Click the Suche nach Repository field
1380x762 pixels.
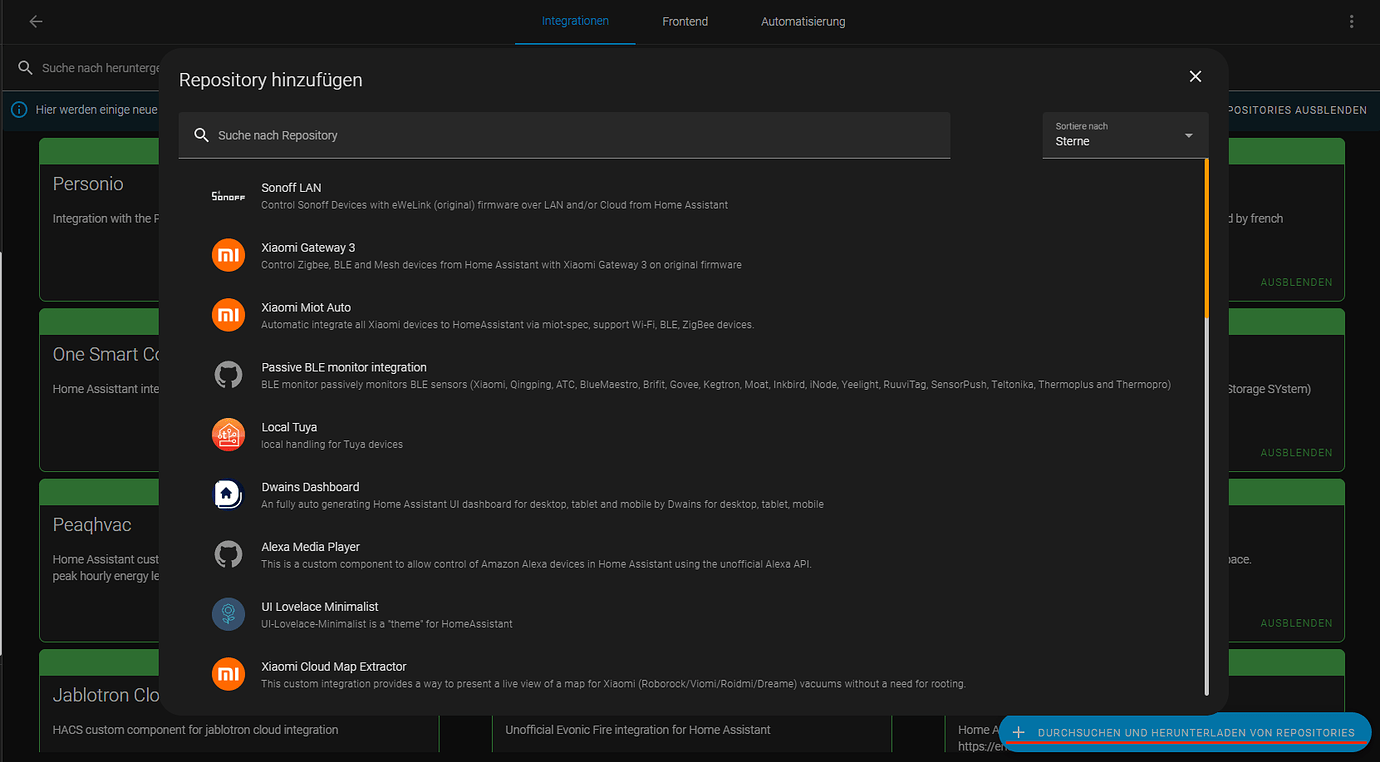[x=564, y=135]
